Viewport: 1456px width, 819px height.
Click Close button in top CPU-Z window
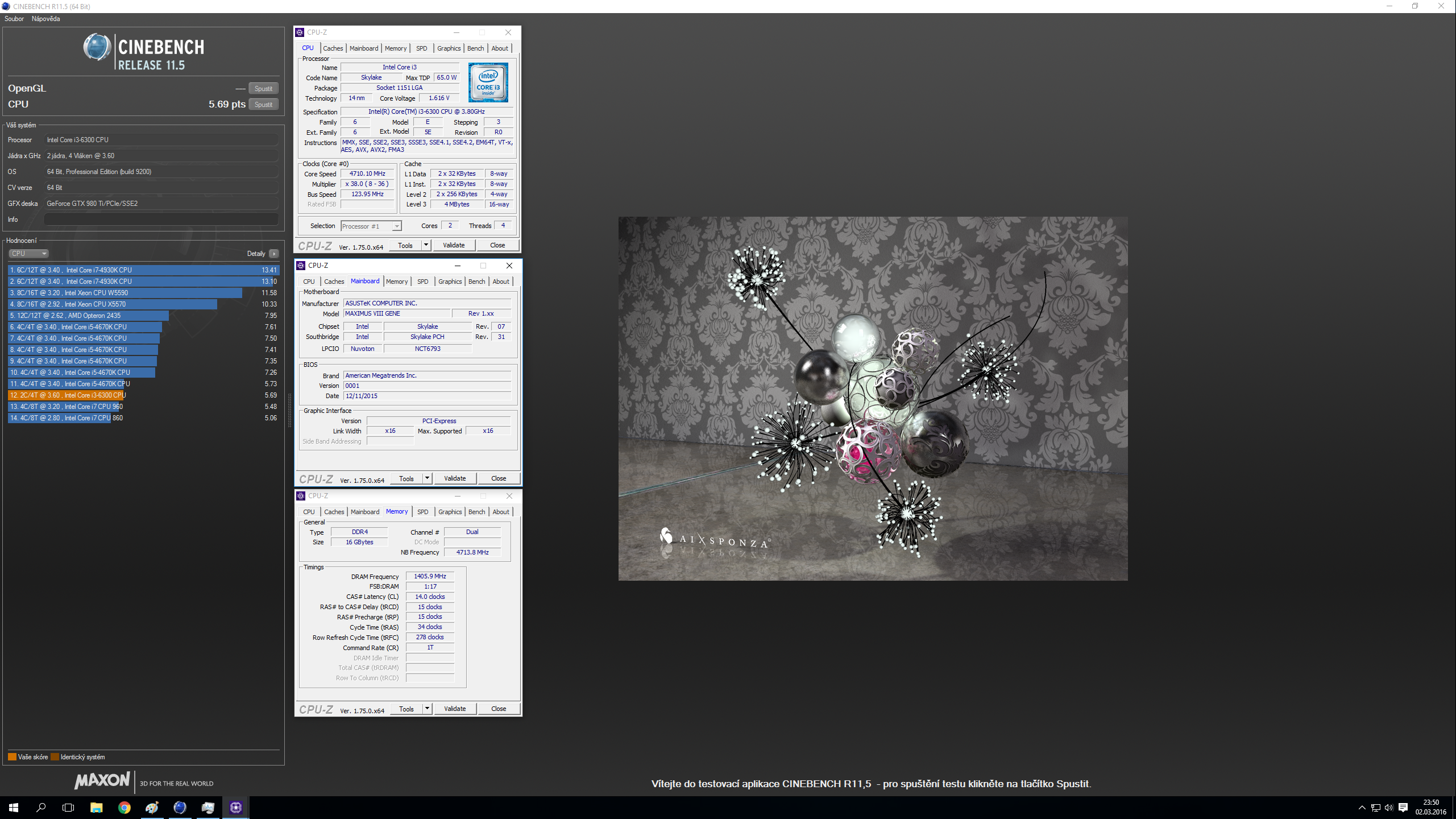[x=497, y=245]
